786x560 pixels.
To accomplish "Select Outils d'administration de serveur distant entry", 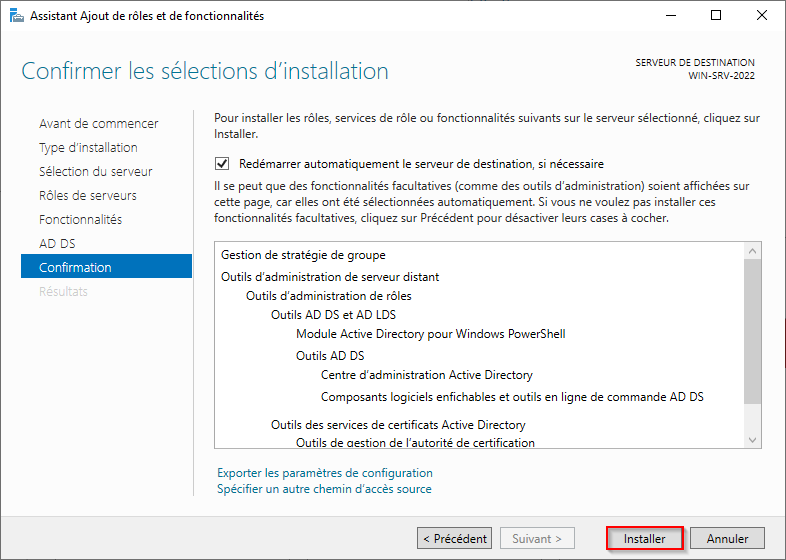I will tap(330, 277).
